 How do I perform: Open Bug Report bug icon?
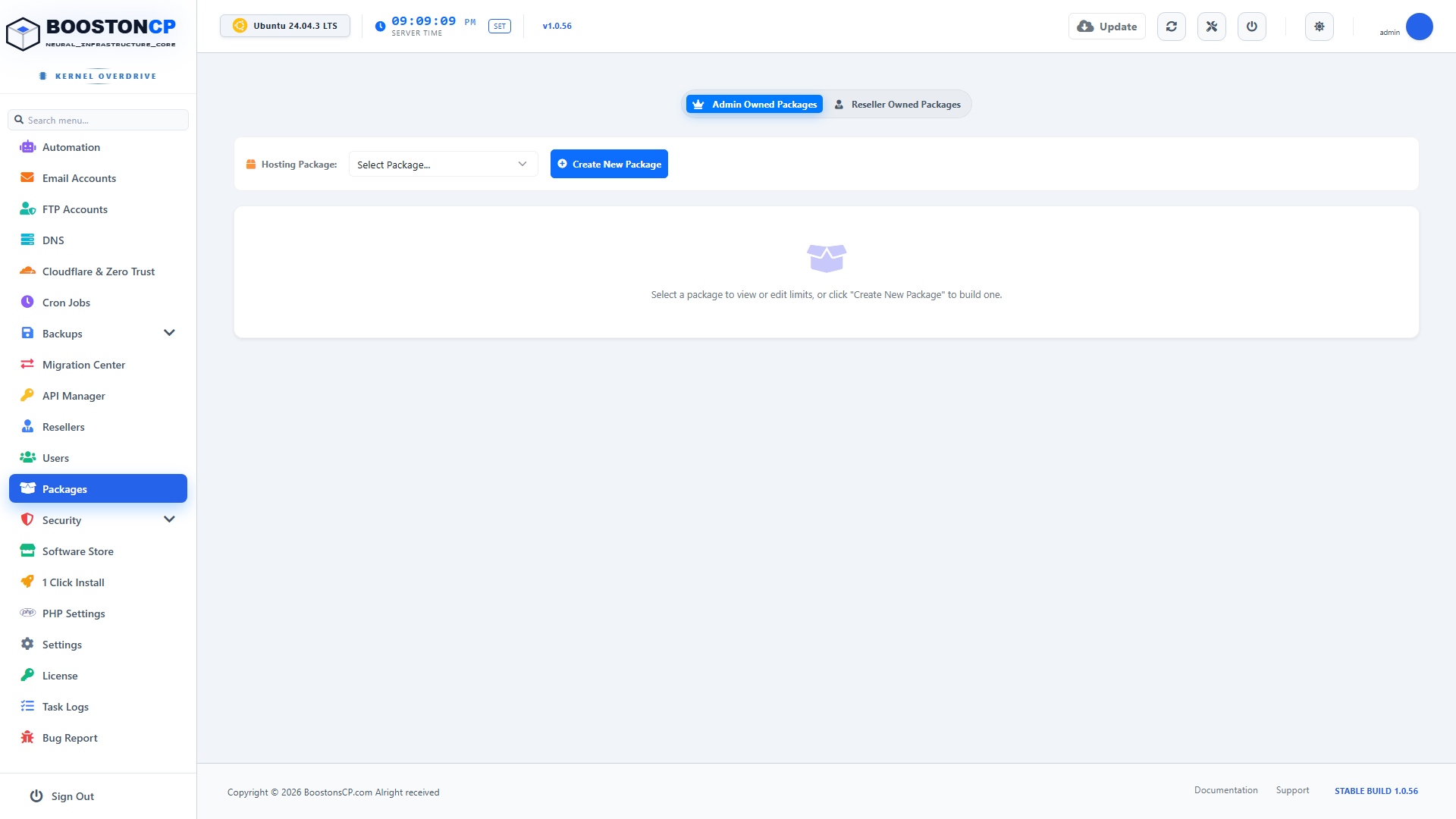coord(27,738)
